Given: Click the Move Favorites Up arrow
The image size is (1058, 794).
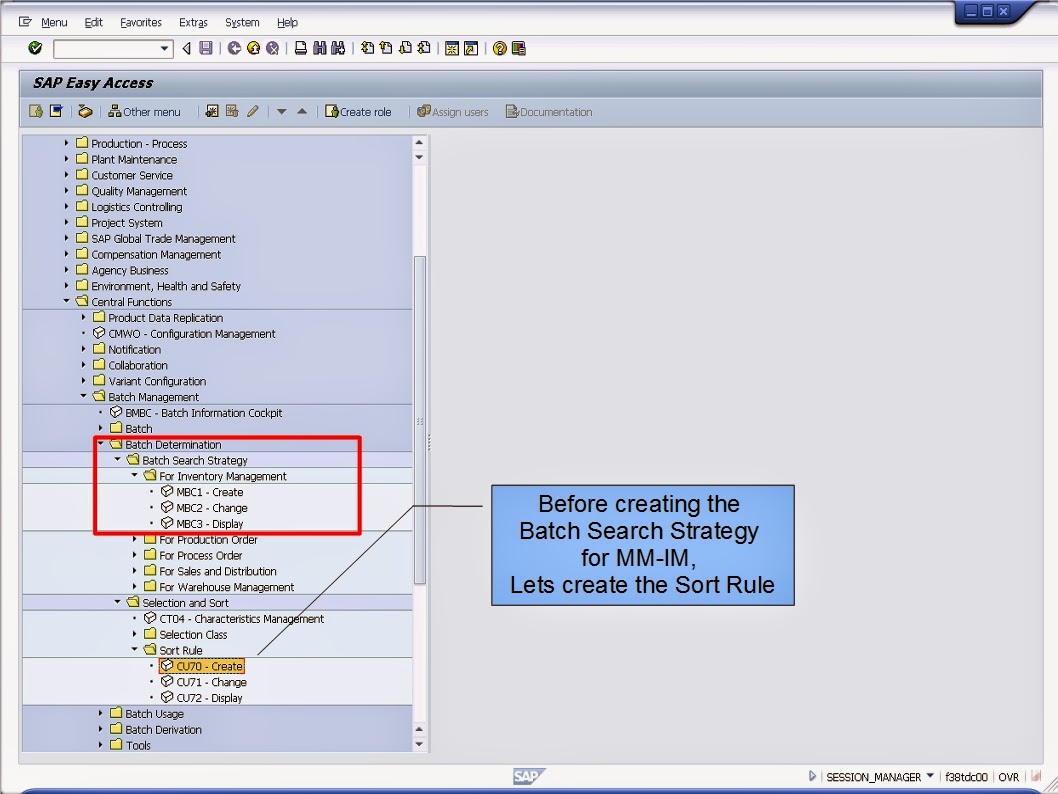Looking at the screenshot, I should [x=302, y=111].
